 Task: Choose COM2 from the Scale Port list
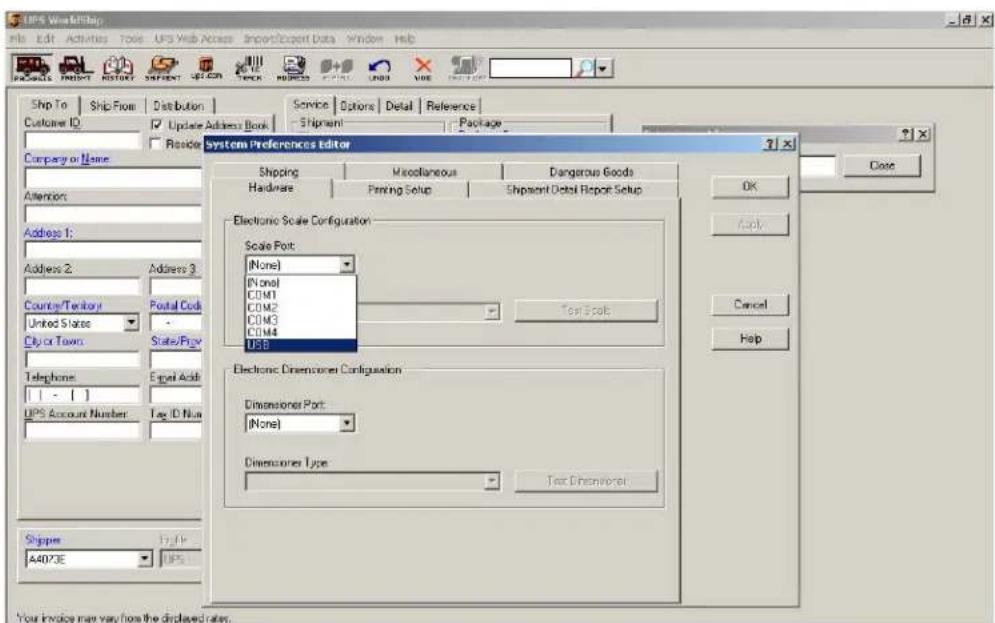click(x=301, y=308)
